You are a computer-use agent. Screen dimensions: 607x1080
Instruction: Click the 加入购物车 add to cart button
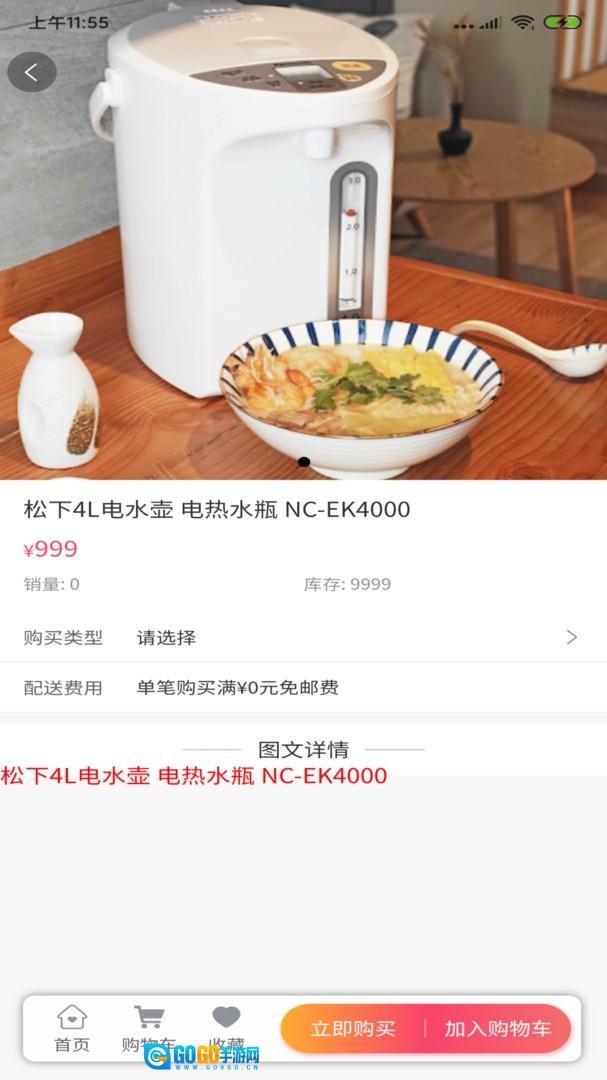pyautogui.click(x=498, y=1028)
